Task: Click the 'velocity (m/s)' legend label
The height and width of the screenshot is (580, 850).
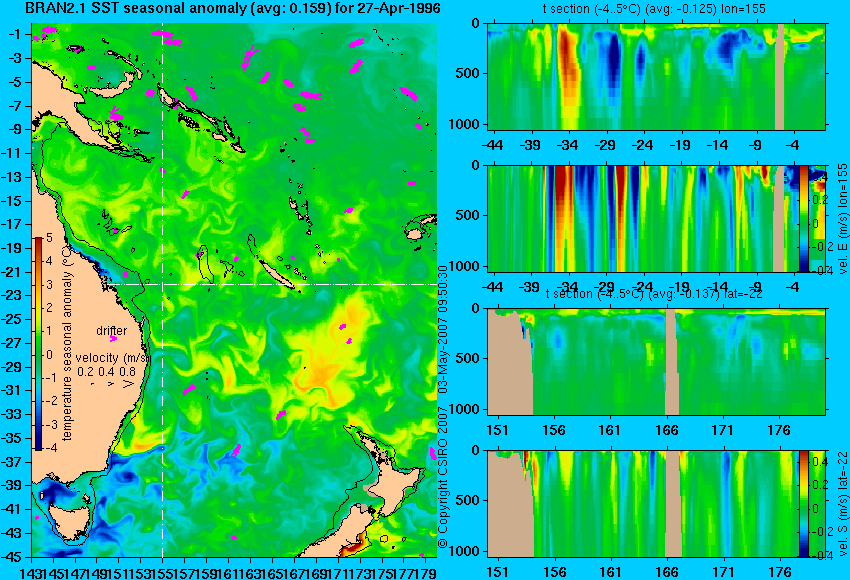Action: pos(112,358)
